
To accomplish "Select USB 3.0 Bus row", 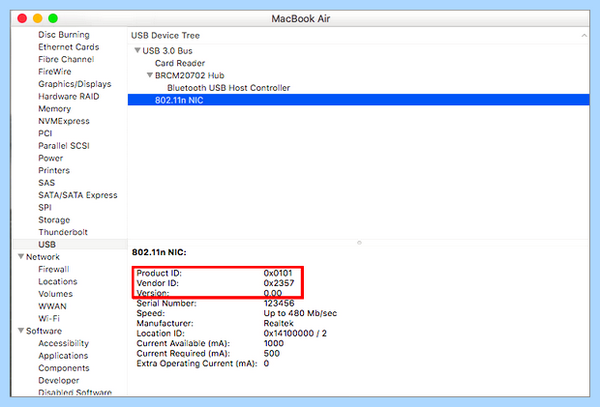I will pyautogui.click(x=167, y=50).
